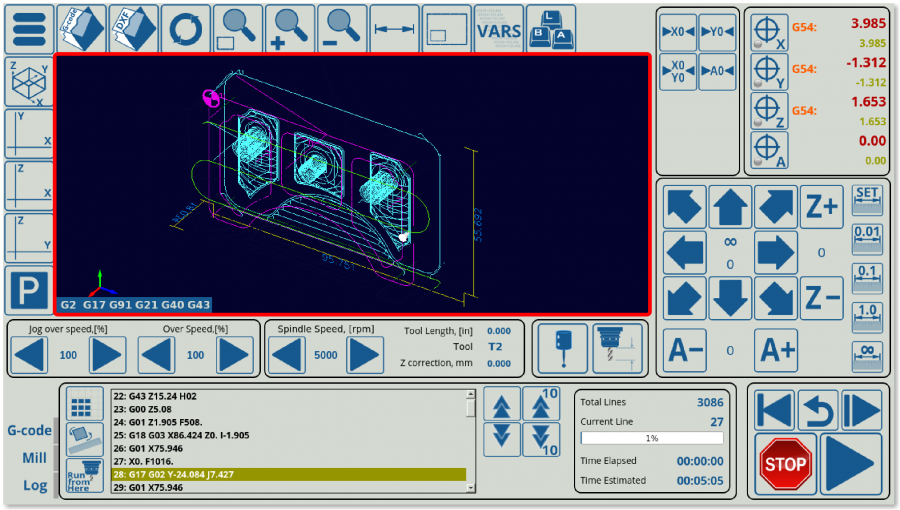The width and height of the screenshot is (900, 510).
Task: Jog the A axis positive with A+
Action: [x=776, y=351]
